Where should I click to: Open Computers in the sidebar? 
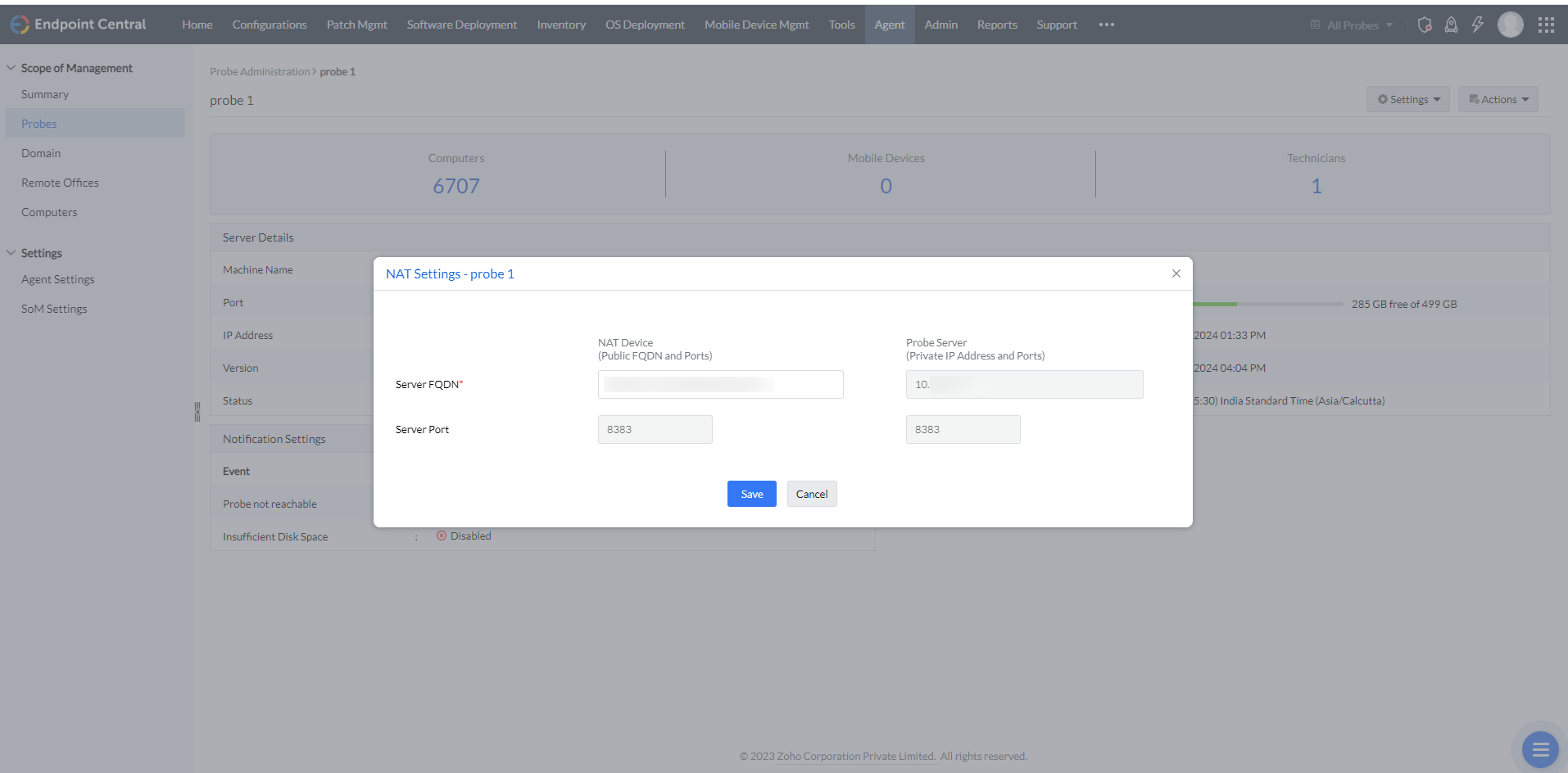coord(49,212)
